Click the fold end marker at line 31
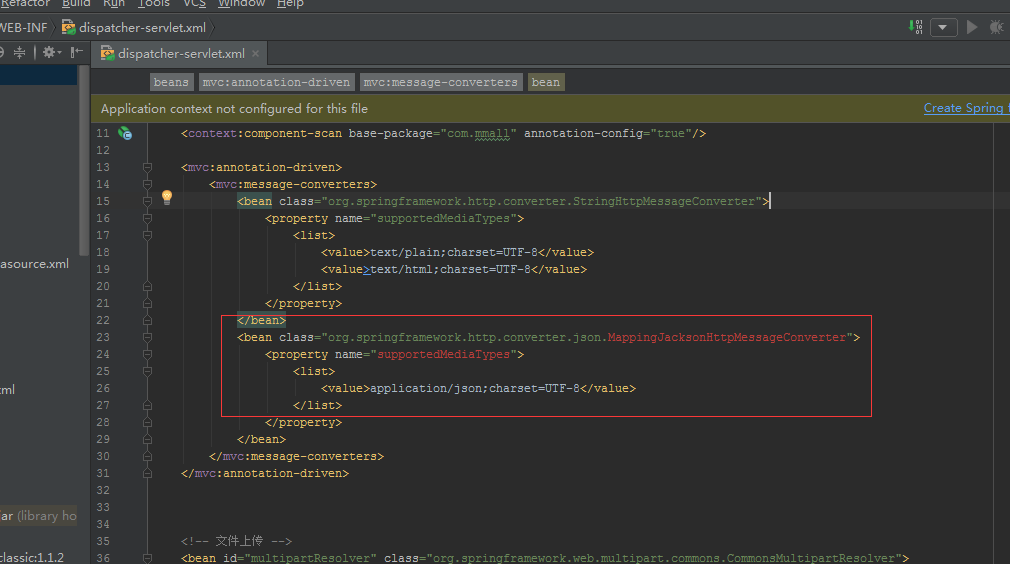Screen dimensions: 1010x564 click(148, 473)
